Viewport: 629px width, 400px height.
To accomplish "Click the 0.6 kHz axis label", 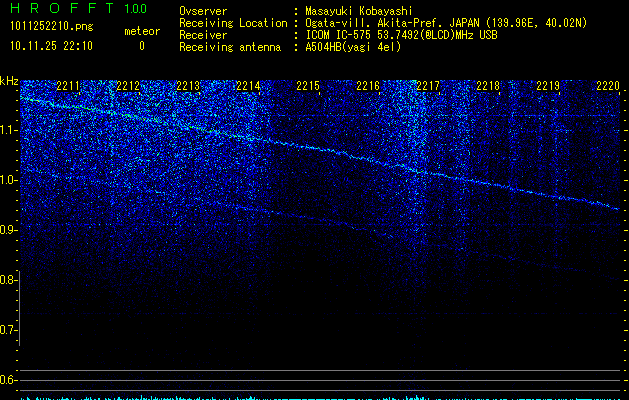I will pyautogui.click(x=8, y=380).
